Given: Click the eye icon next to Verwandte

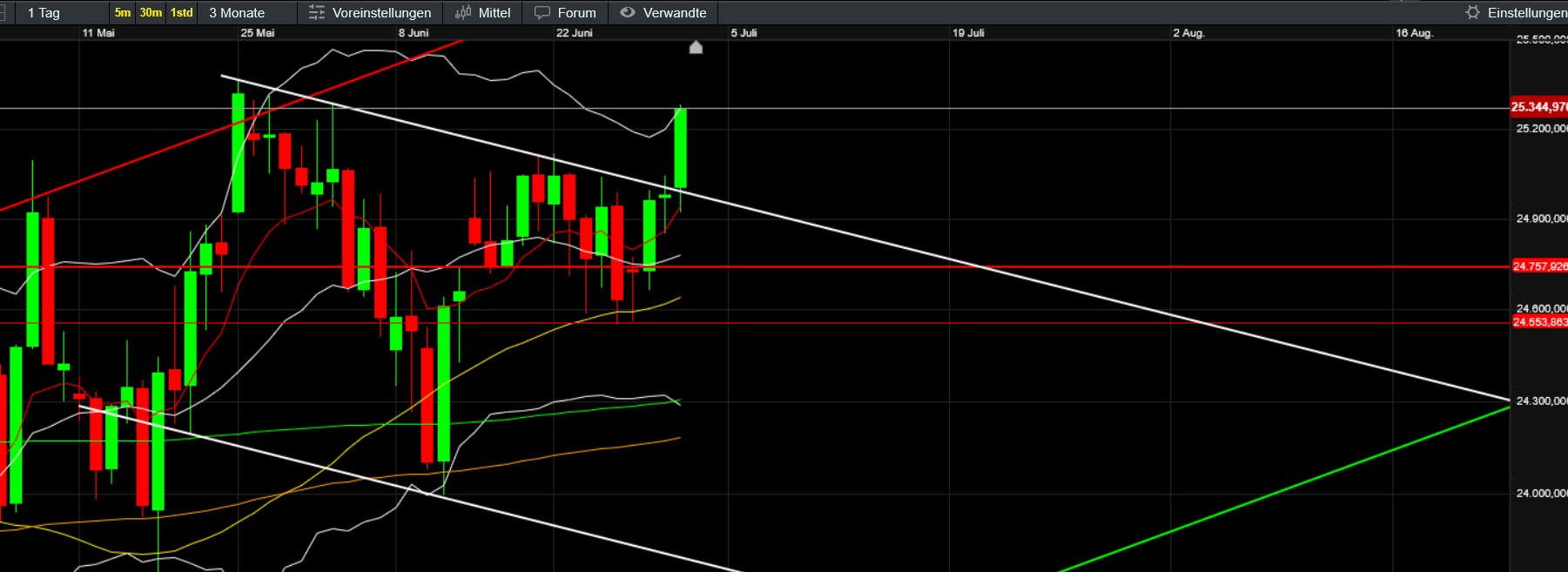Looking at the screenshot, I should pos(628,12).
